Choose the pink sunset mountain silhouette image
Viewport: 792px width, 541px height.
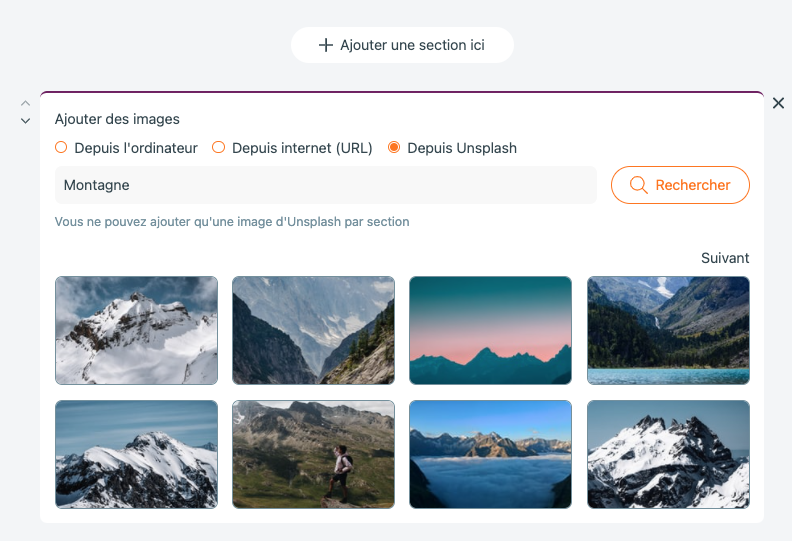pos(490,330)
